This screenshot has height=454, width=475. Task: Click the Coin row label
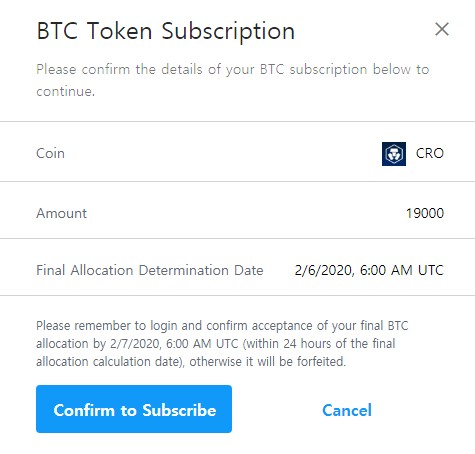click(x=50, y=153)
